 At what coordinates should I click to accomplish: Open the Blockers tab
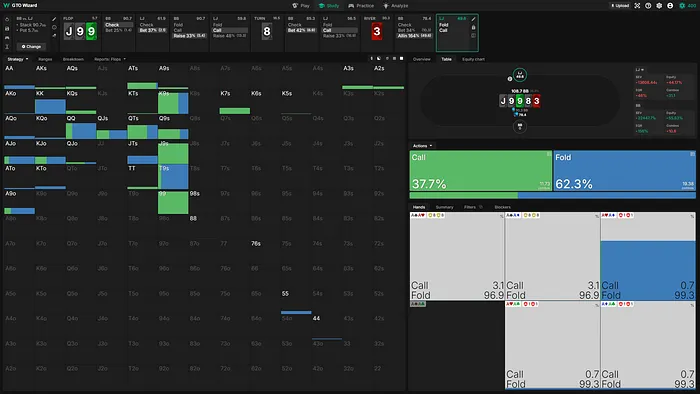[502, 207]
